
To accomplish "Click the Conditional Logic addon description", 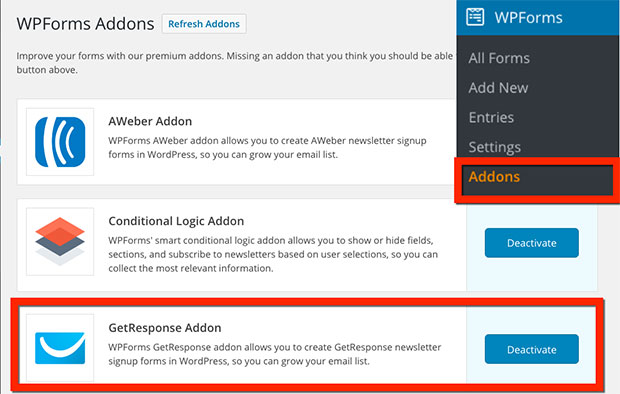I will (x=273, y=254).
